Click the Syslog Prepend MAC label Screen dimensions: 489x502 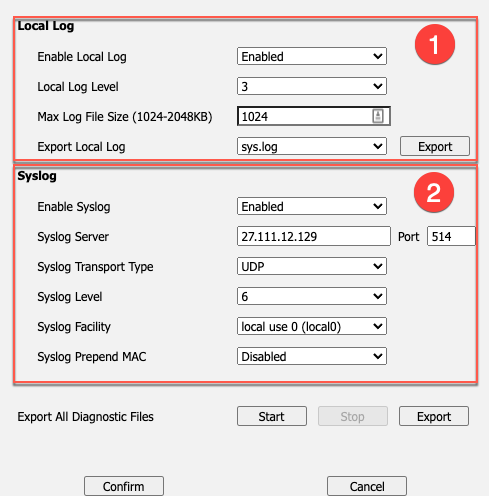pos(92,357)
